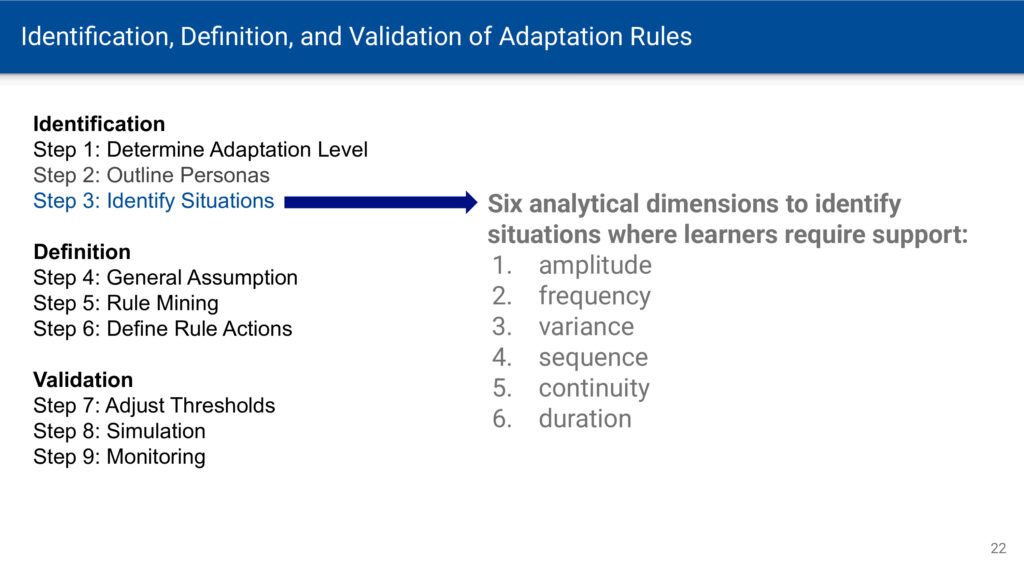Click the Definition heading
Viewport: 1024px width, 576px height.
(82, 252)
